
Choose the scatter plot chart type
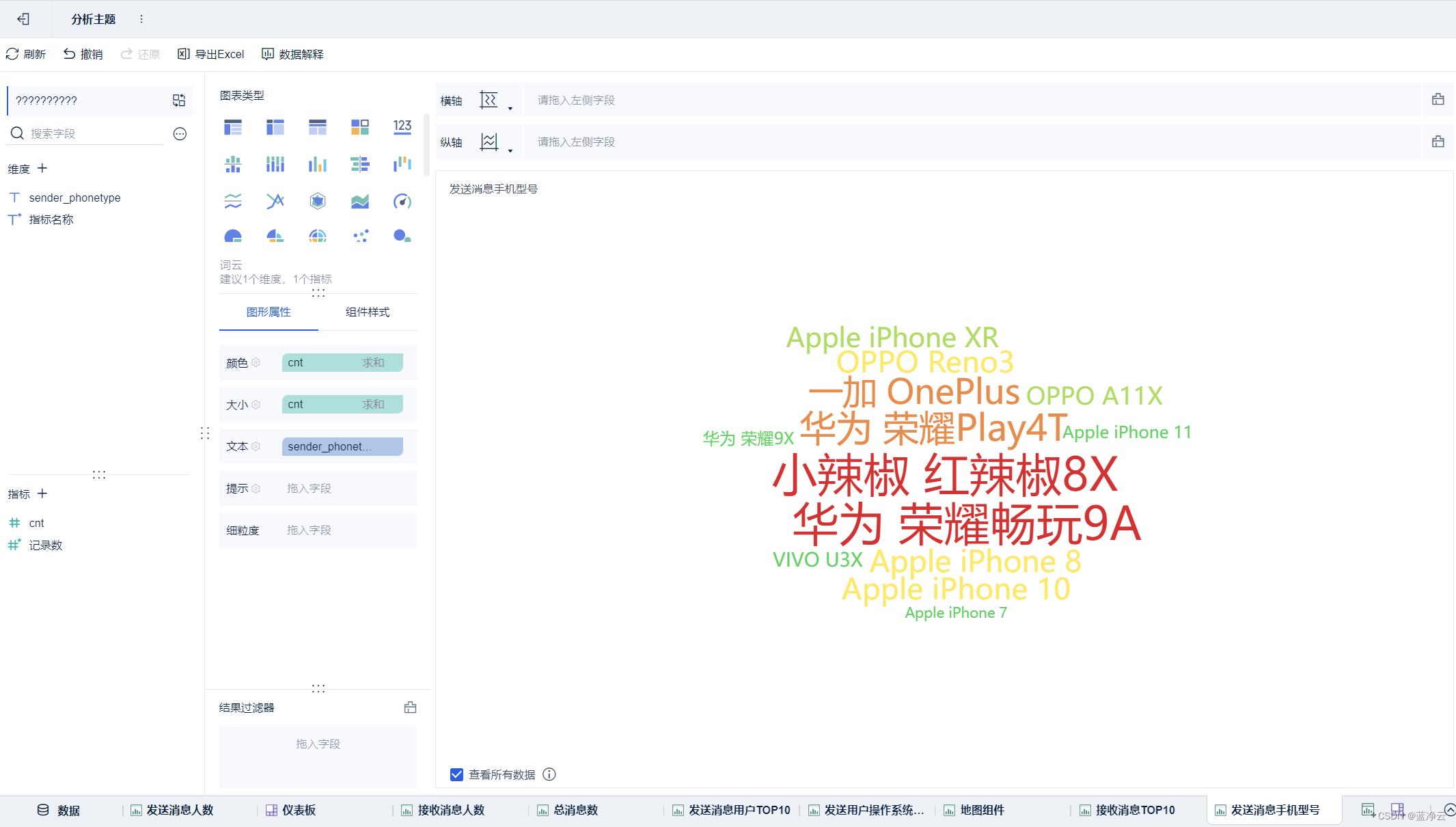pos(360,236)
